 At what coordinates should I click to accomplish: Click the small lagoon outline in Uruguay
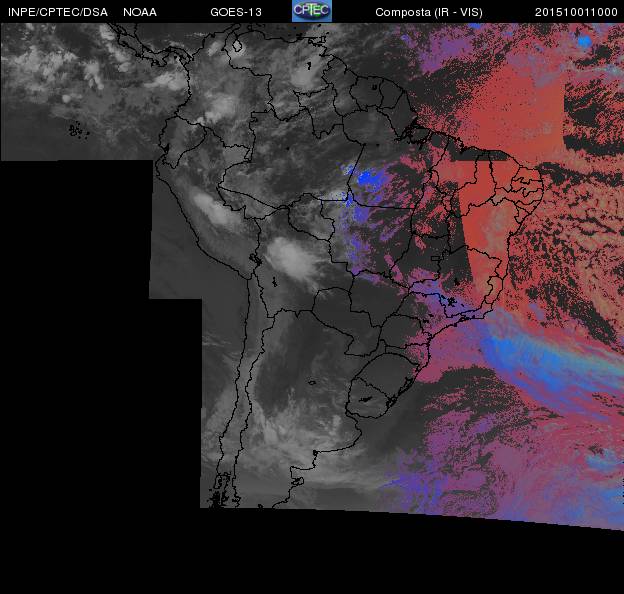click(x=367, y=399)
